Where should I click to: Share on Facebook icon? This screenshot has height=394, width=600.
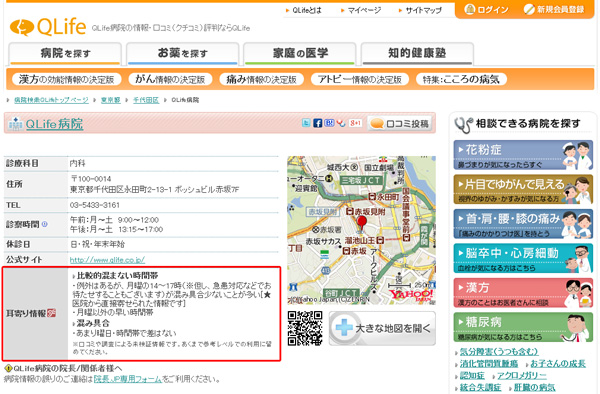(317, 123)
